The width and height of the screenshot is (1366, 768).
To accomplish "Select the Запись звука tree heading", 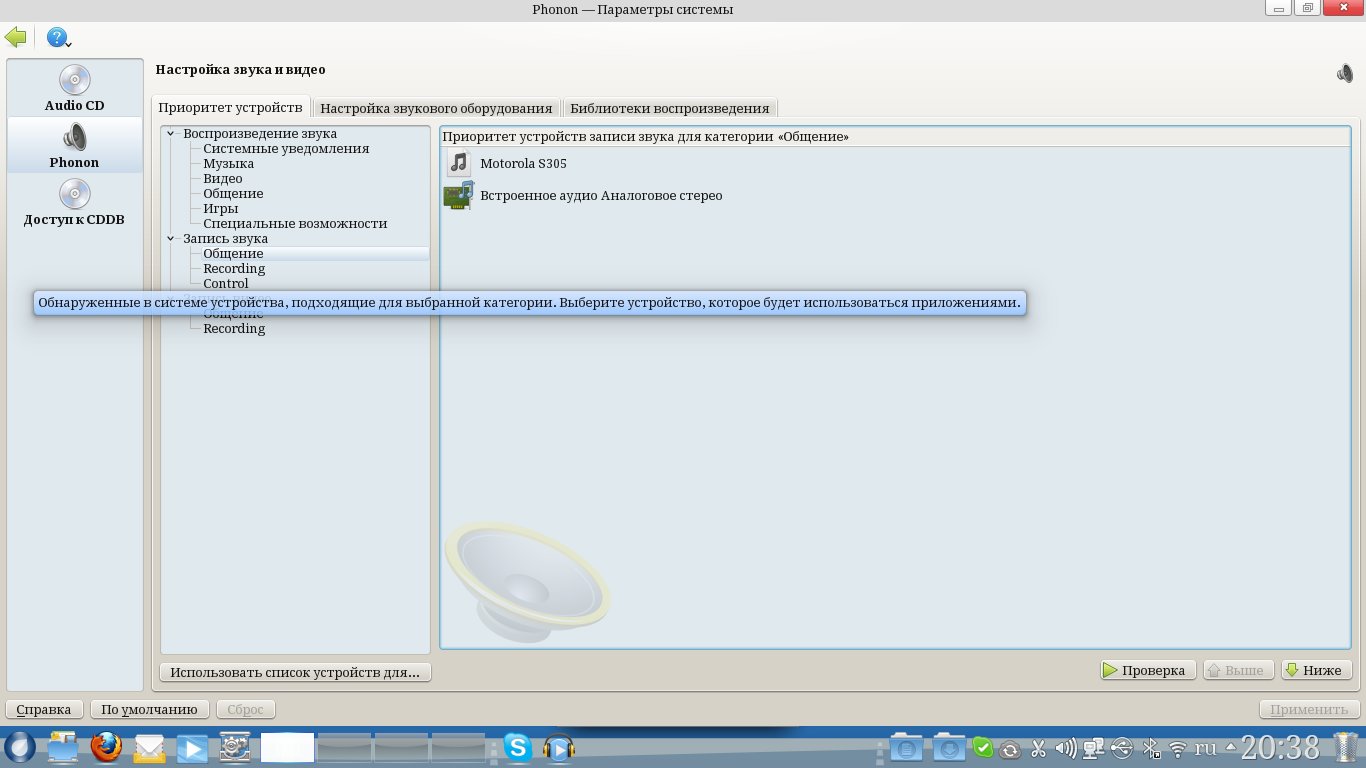I will (x=225, y=238).
